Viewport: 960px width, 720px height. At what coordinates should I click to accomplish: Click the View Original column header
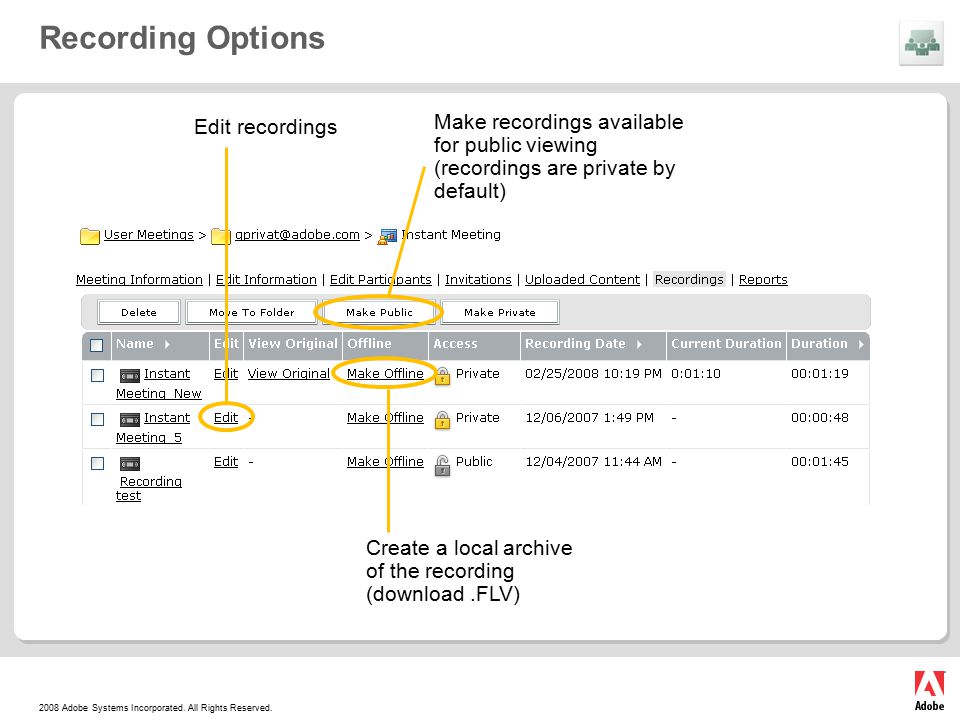click(293, 344)
